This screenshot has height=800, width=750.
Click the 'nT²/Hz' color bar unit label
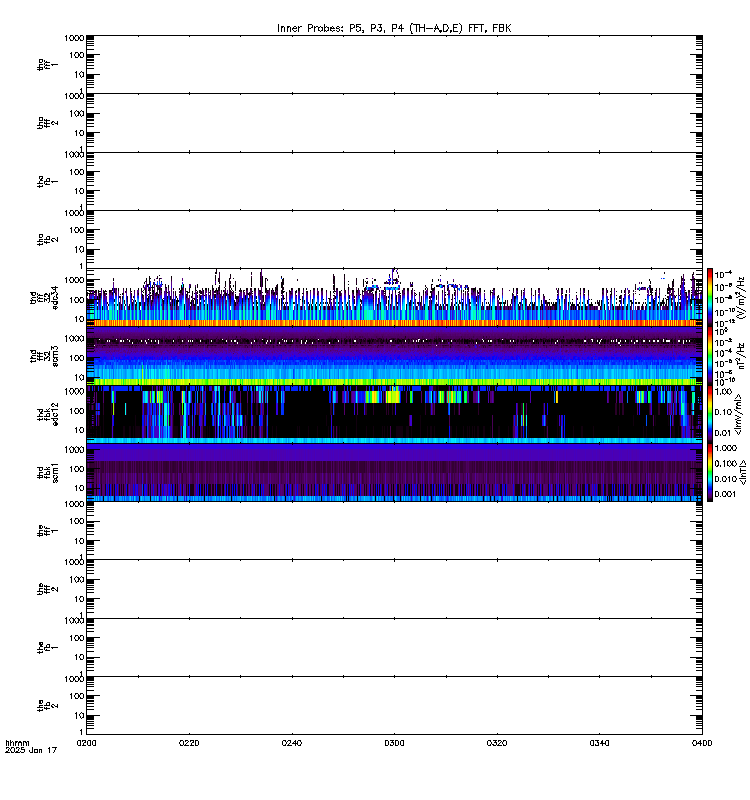pyautogui.click(x=741, y=356)
